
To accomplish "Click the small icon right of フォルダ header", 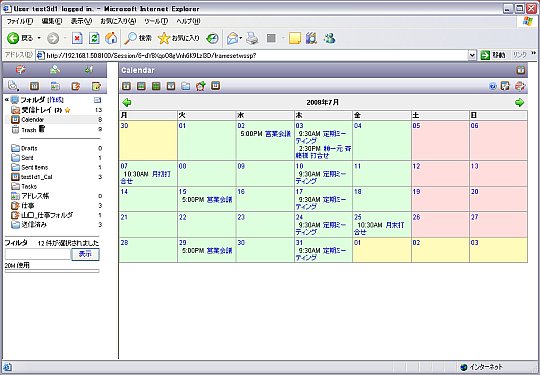I will click(97, 100).
